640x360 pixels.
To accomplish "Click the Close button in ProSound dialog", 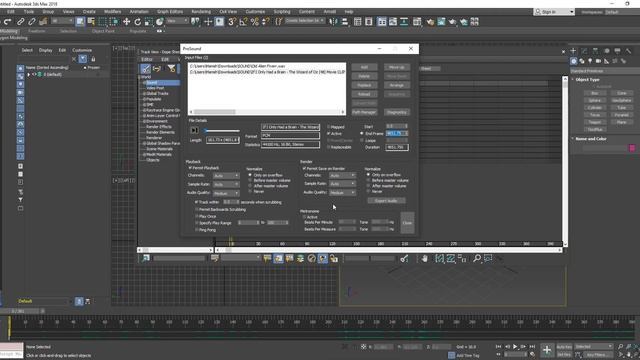I will (407, 223).
